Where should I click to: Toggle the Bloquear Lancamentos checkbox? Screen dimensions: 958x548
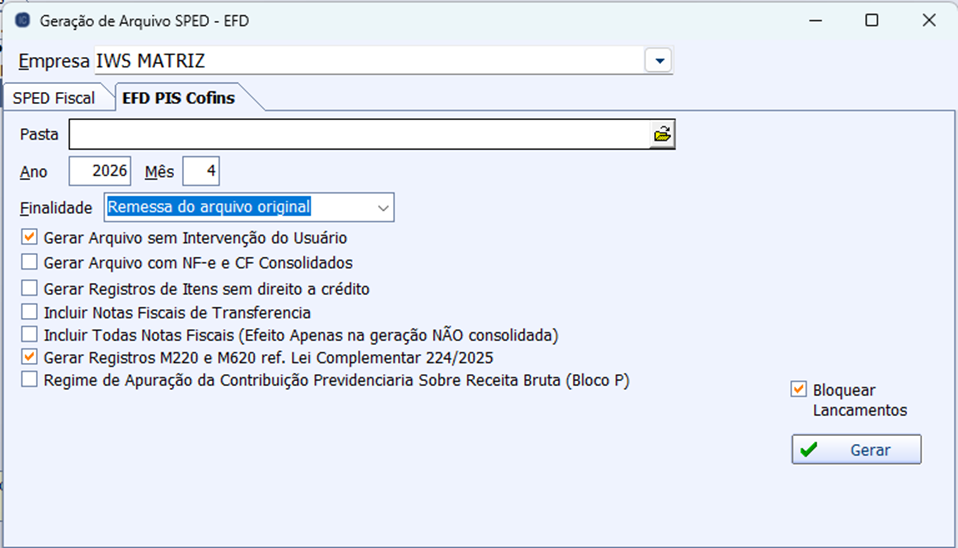coord(798,390)
